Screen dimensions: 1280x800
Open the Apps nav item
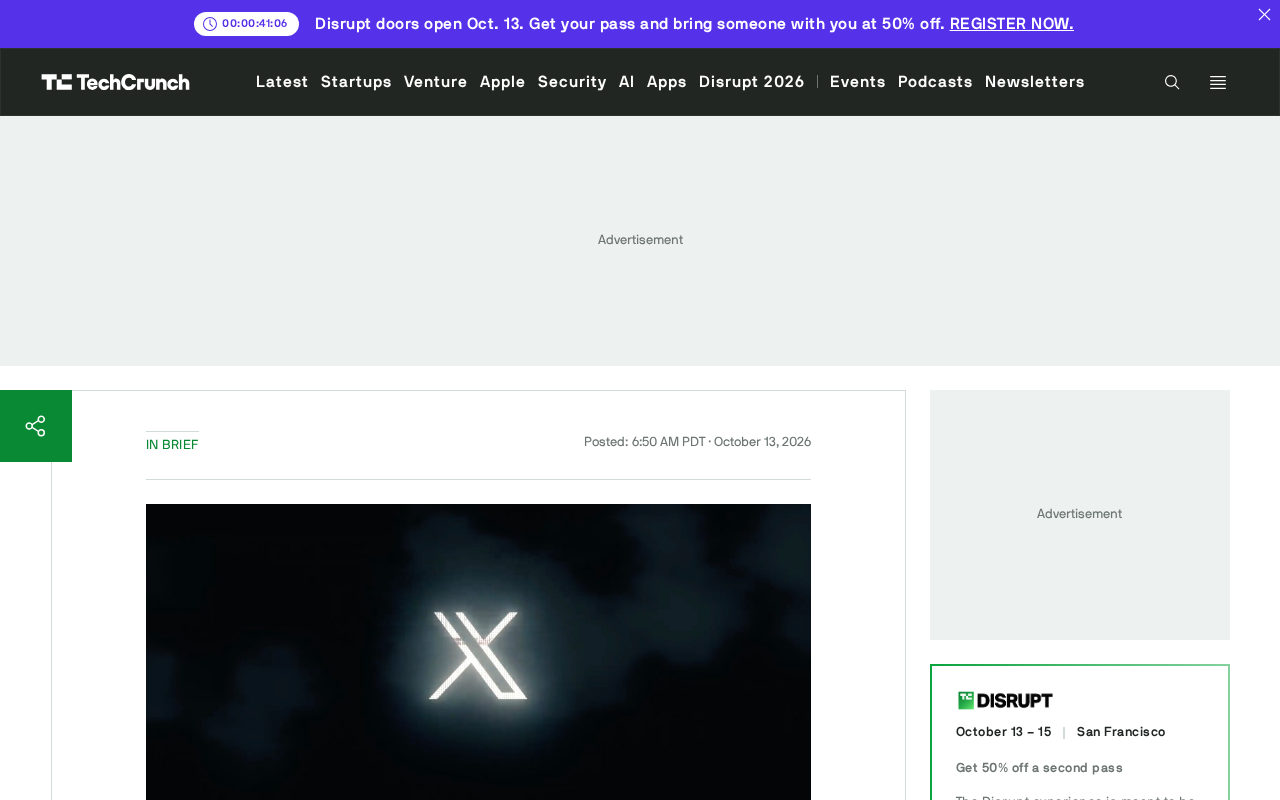click(667, 82)
